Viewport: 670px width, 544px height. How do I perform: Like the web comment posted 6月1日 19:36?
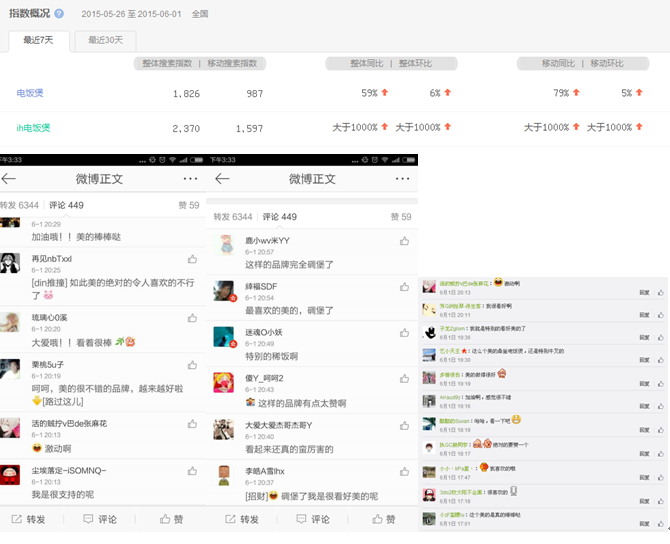pos(661,338)
